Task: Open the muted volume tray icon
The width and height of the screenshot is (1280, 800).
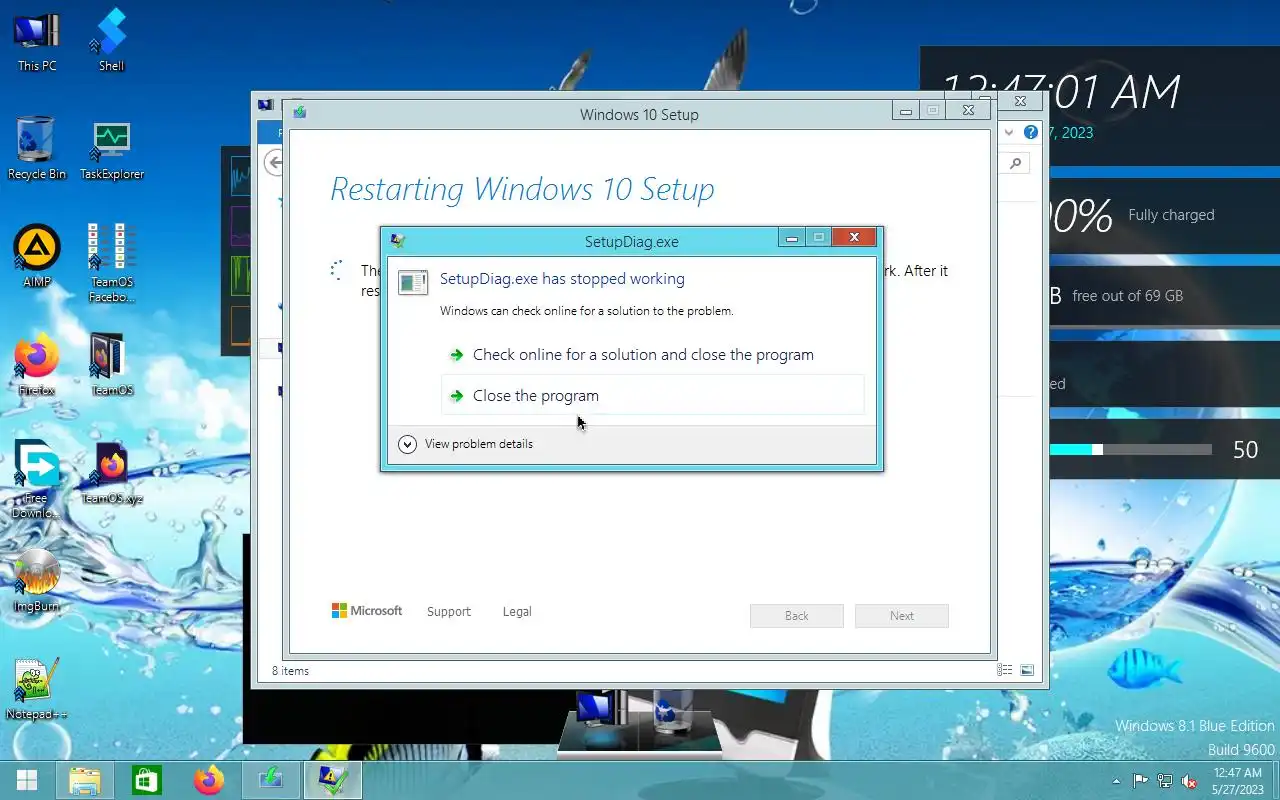Action: tap(1190, 781)
